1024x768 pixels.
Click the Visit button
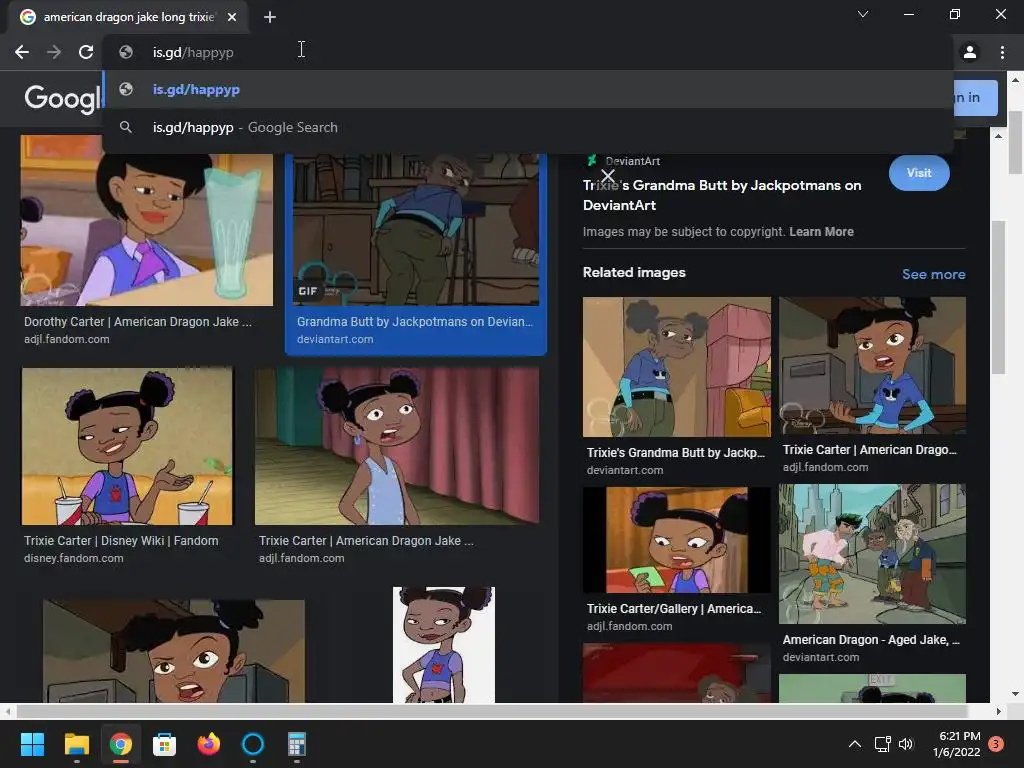tap(919, 173)
